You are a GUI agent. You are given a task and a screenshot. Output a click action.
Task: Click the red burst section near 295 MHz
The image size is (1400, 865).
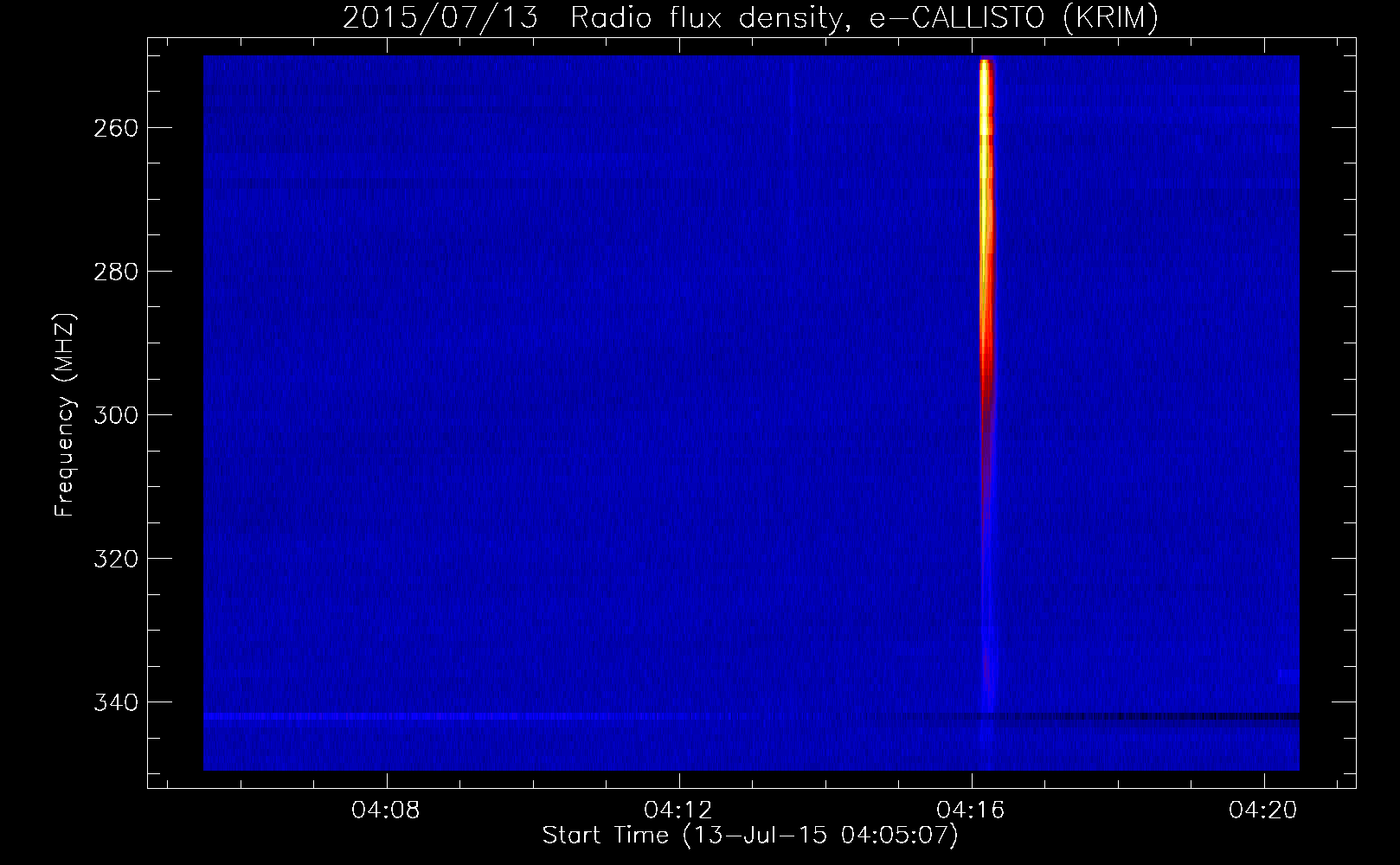point(986,381)
